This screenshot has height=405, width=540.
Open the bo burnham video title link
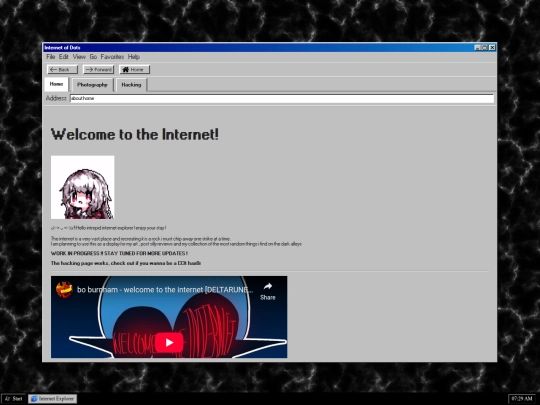pyautogui.click(x=165, y=290)
